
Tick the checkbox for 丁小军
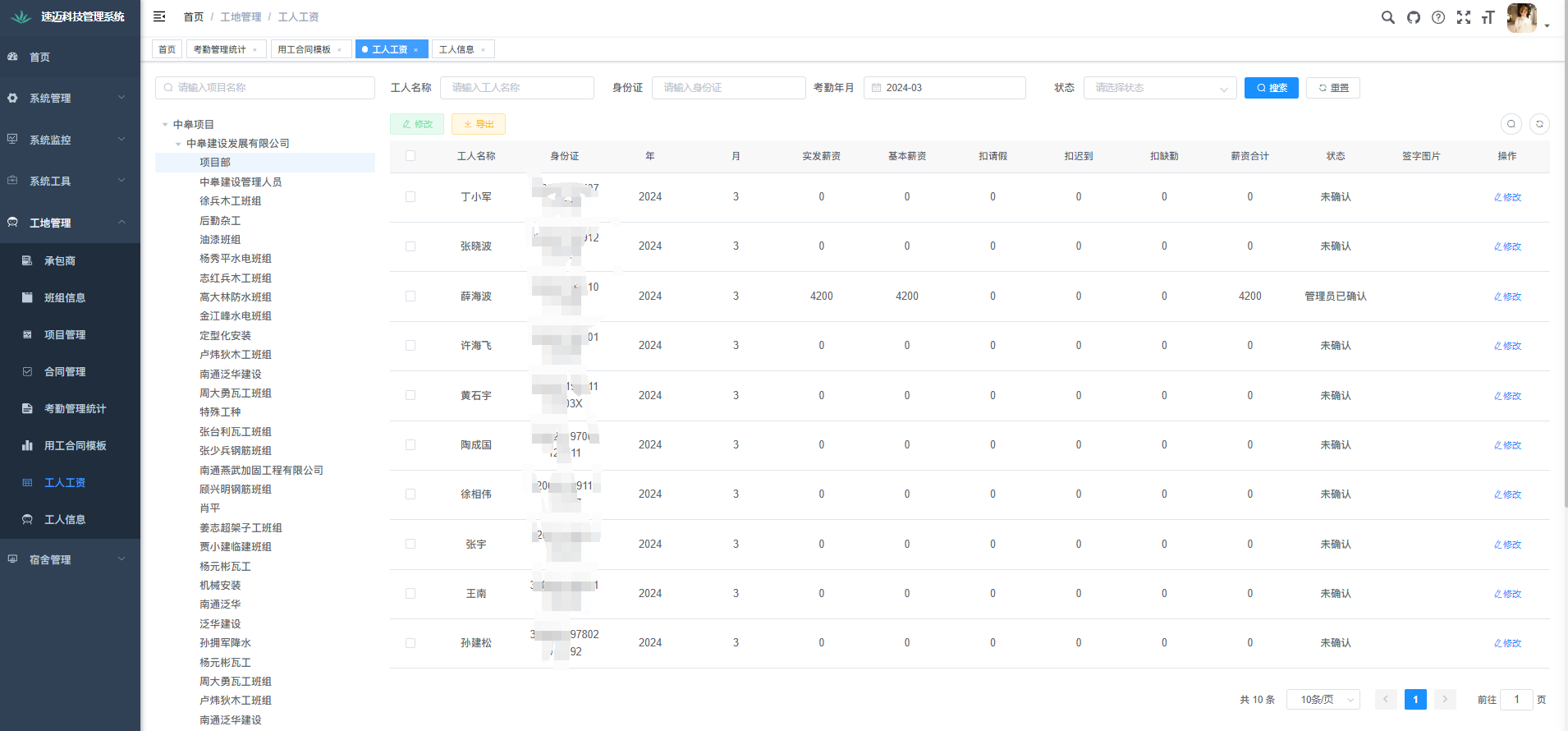[410, 196]
